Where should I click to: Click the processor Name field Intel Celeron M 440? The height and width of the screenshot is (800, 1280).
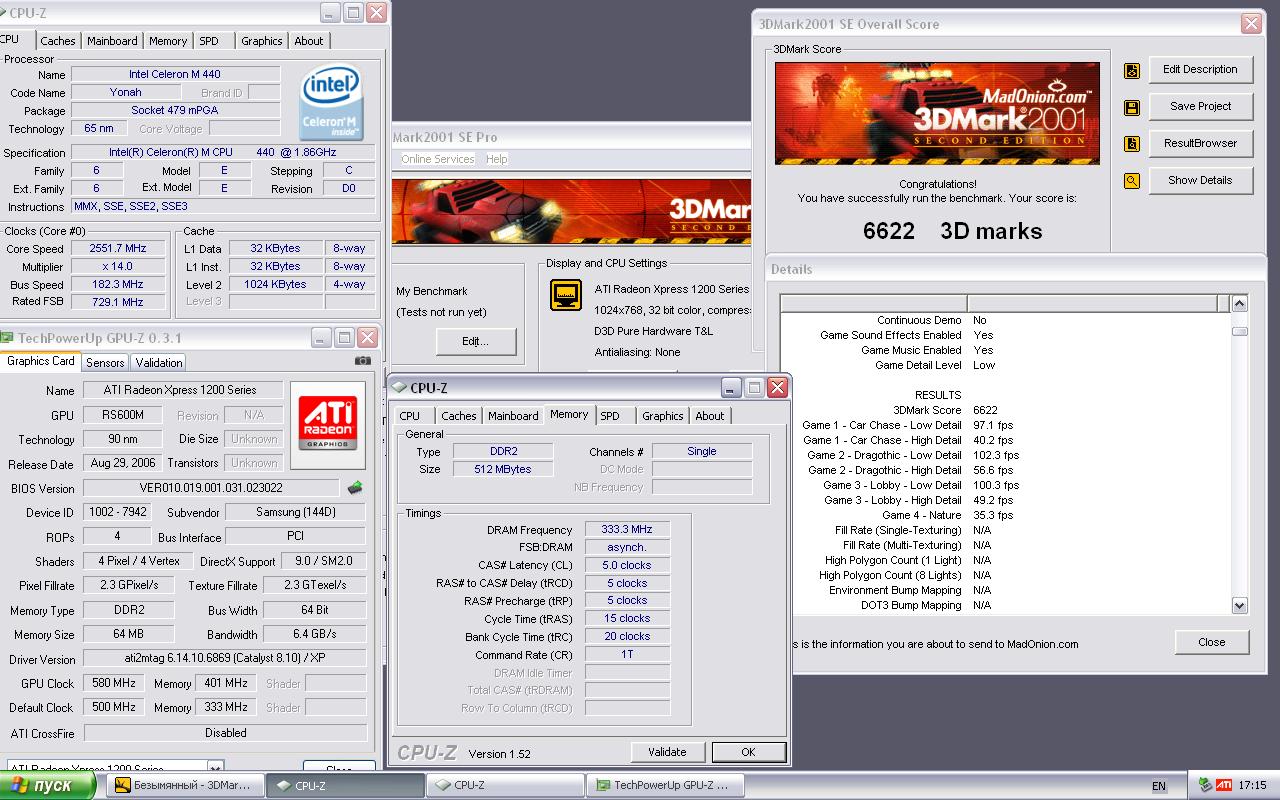175,74
